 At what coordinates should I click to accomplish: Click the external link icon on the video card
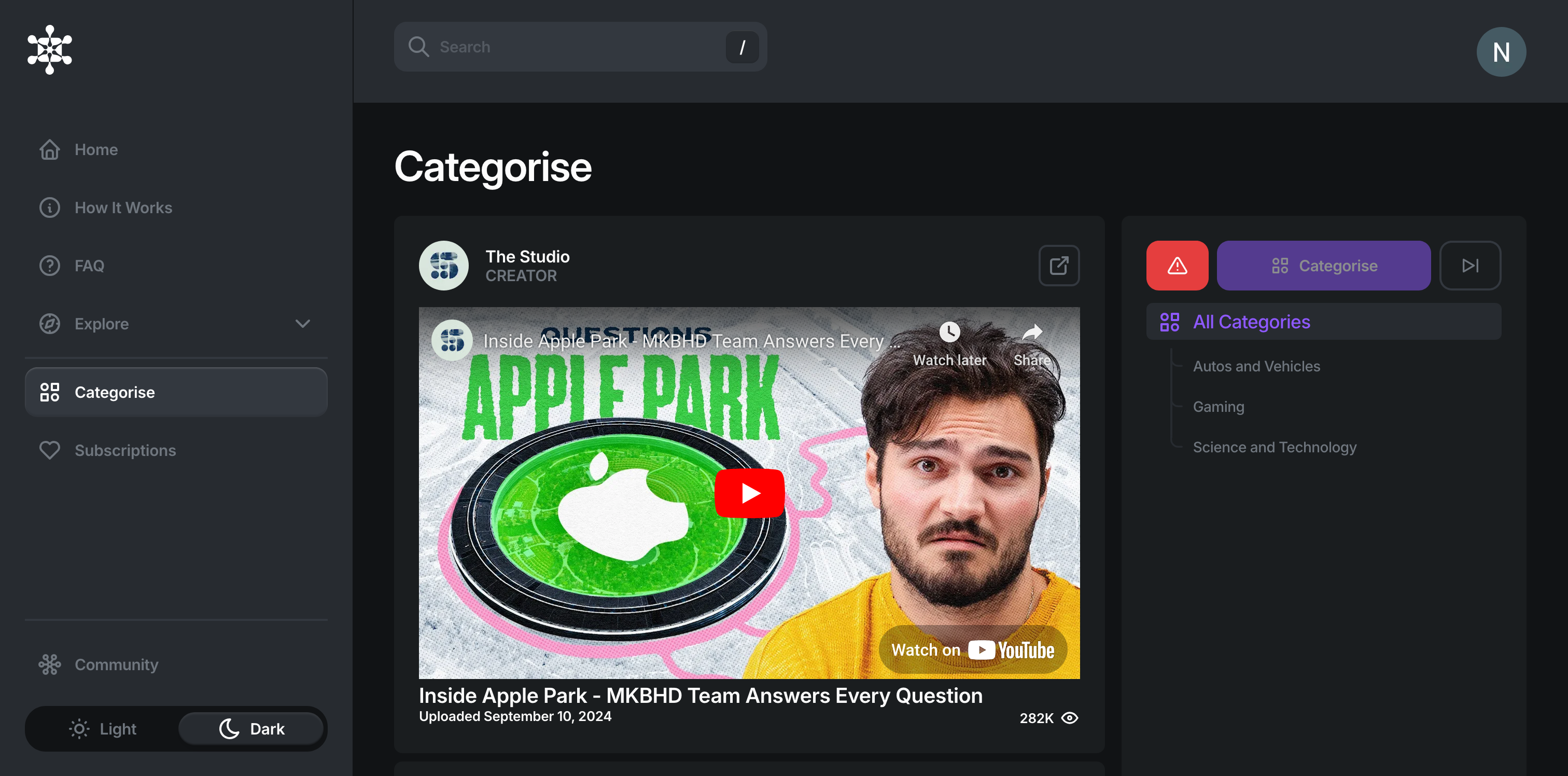[x=1059, y=266]
